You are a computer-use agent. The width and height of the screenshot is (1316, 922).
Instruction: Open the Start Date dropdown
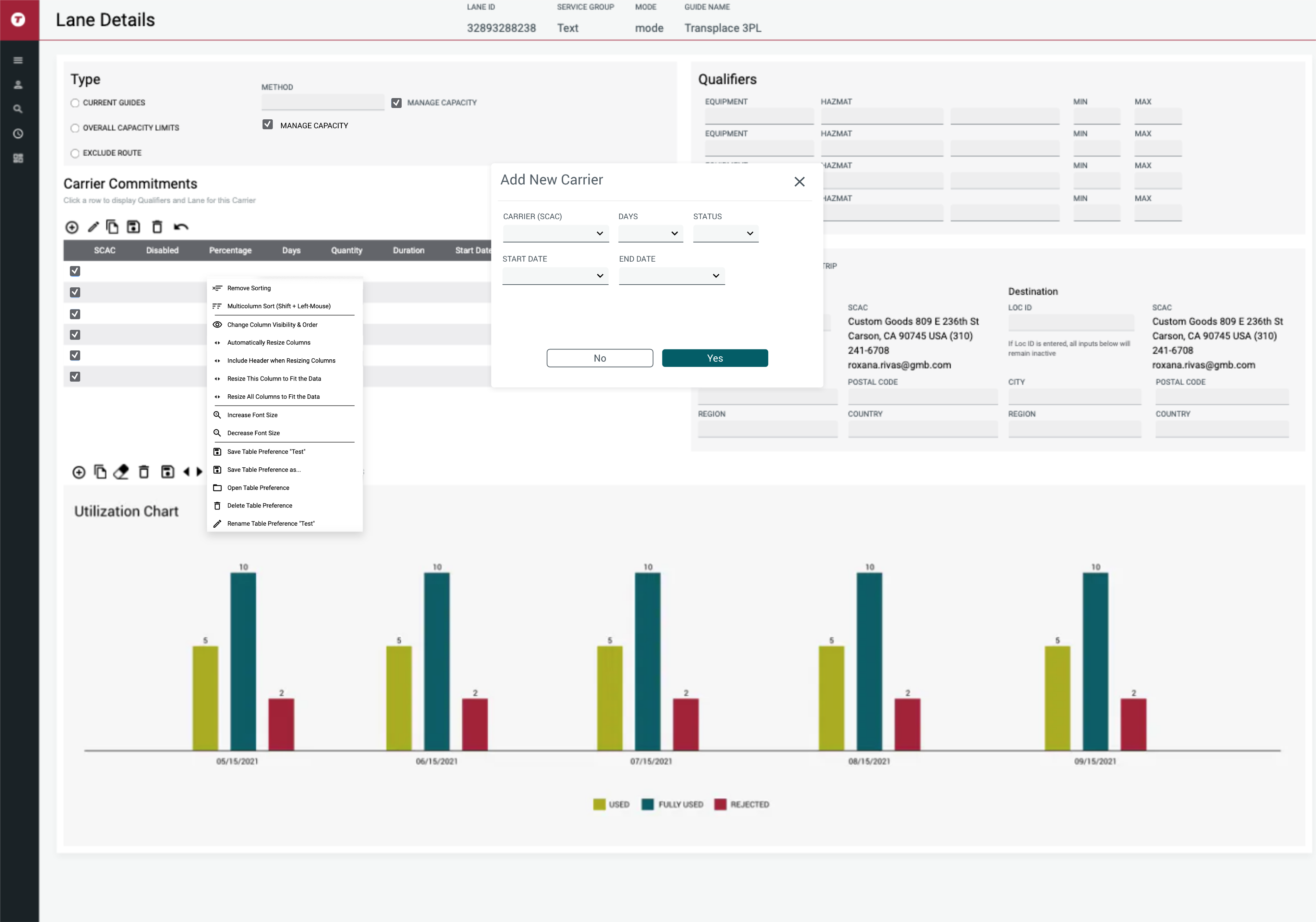tap(555, 276)
